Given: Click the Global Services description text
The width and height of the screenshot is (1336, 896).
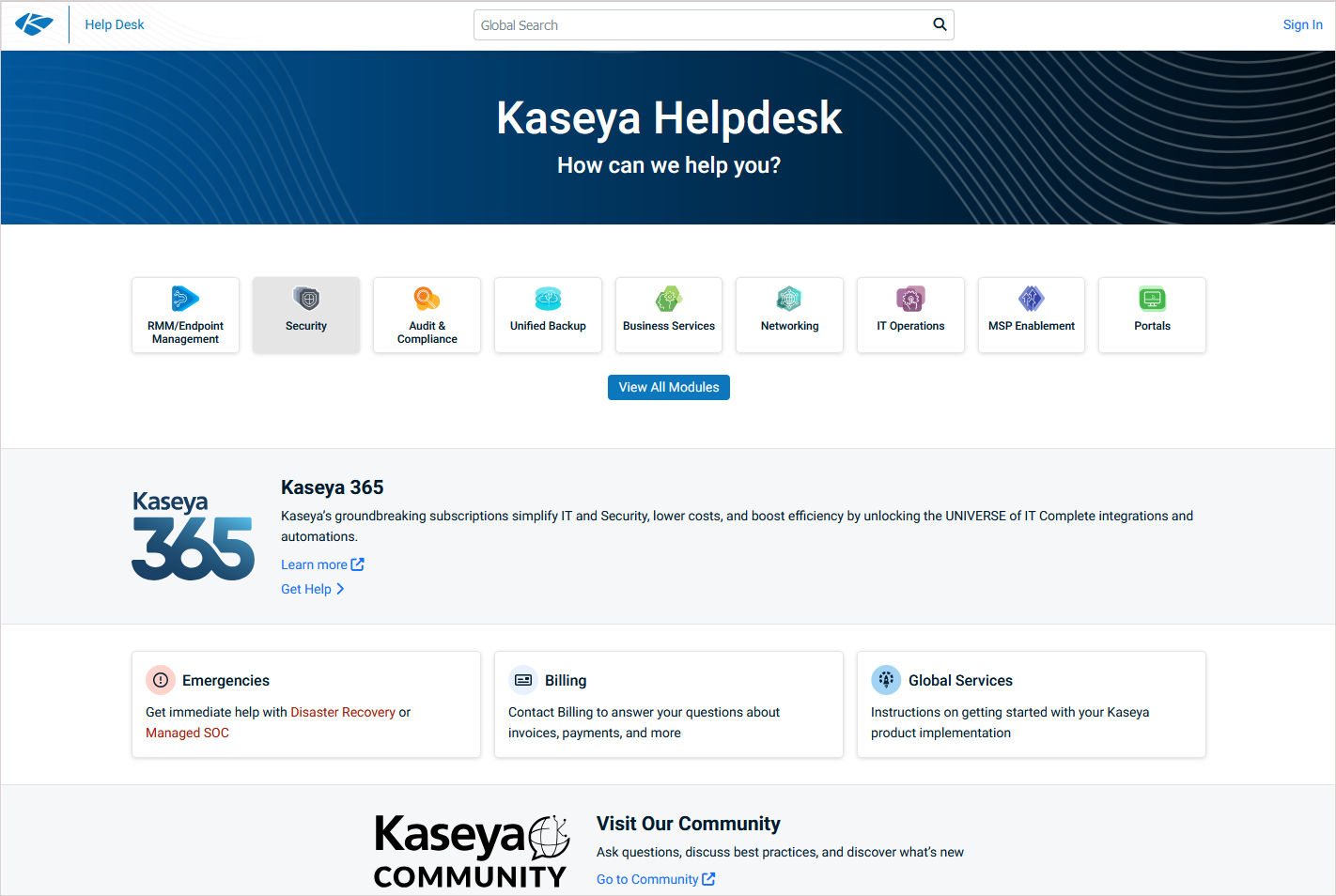Looking at the screenshot, I should click(x=1010, y=722).
